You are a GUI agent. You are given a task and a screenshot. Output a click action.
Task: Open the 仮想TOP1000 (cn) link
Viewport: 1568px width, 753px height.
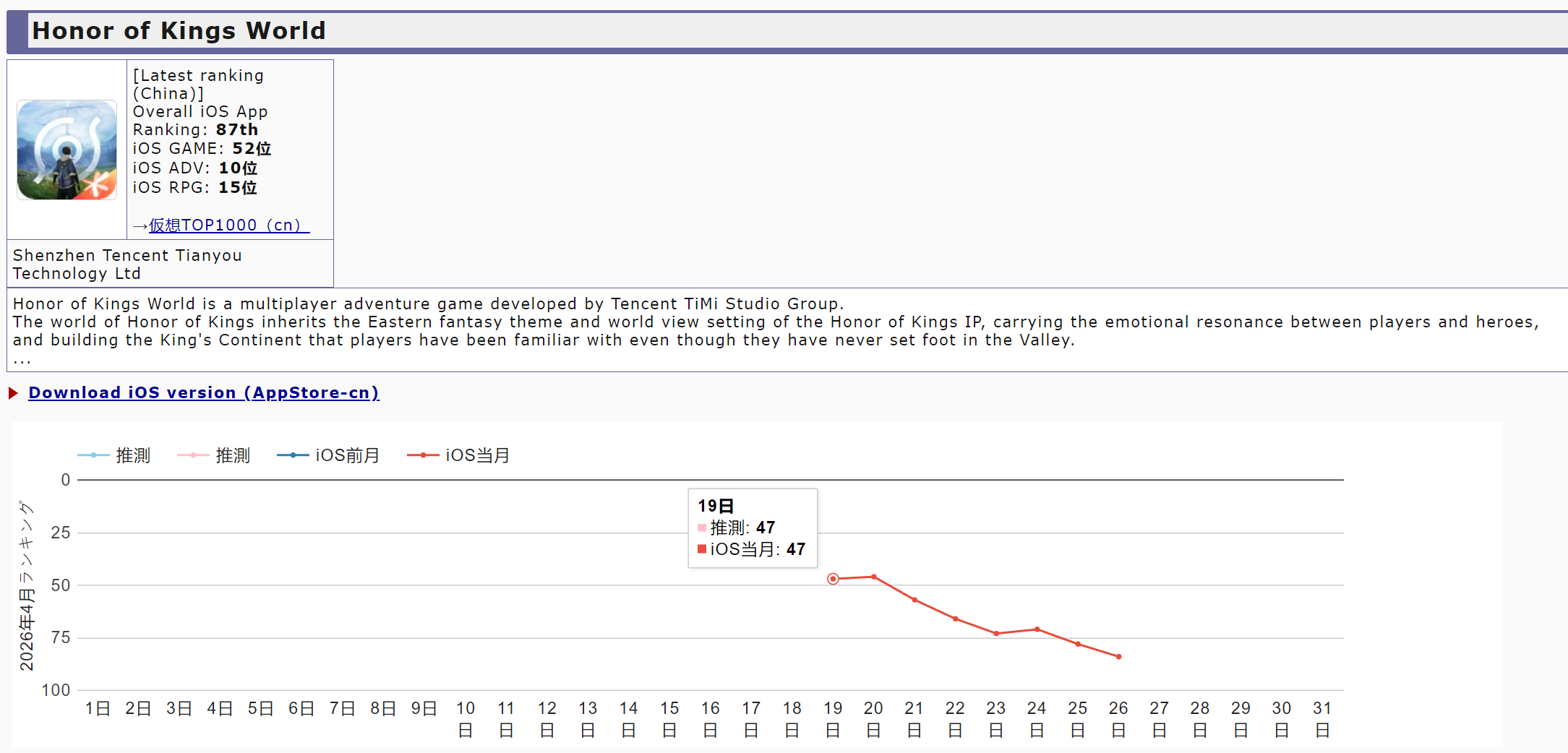[x=229, y=225]
